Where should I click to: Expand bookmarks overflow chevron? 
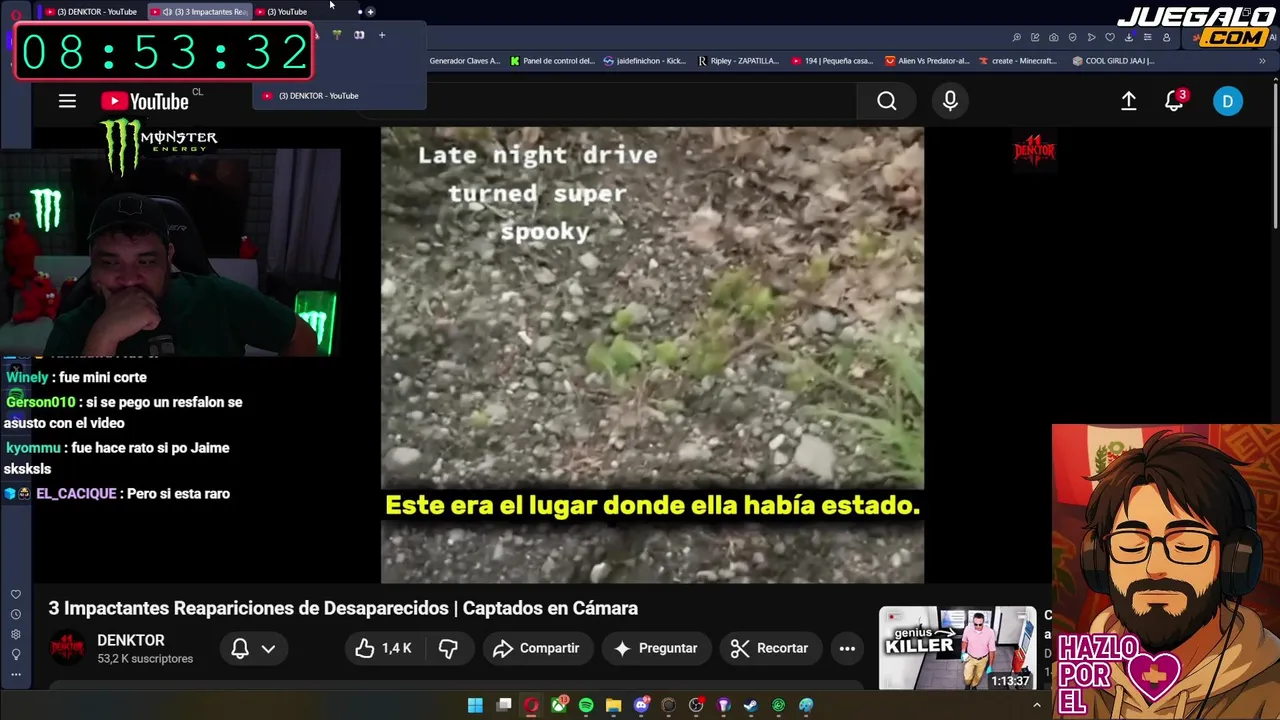1262,61
